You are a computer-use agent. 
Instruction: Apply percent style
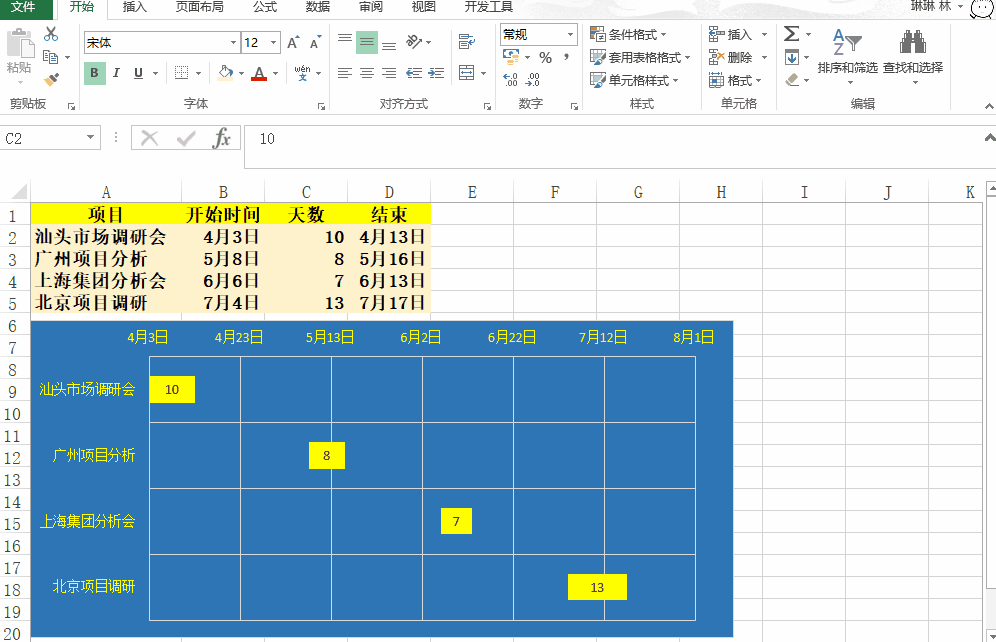coord(546,57)
